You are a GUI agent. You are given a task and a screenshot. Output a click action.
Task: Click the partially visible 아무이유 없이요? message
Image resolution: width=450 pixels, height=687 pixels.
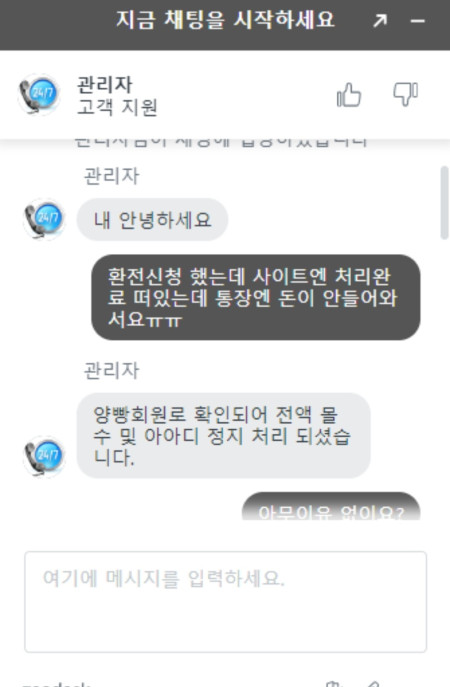(x=331, y=506)
